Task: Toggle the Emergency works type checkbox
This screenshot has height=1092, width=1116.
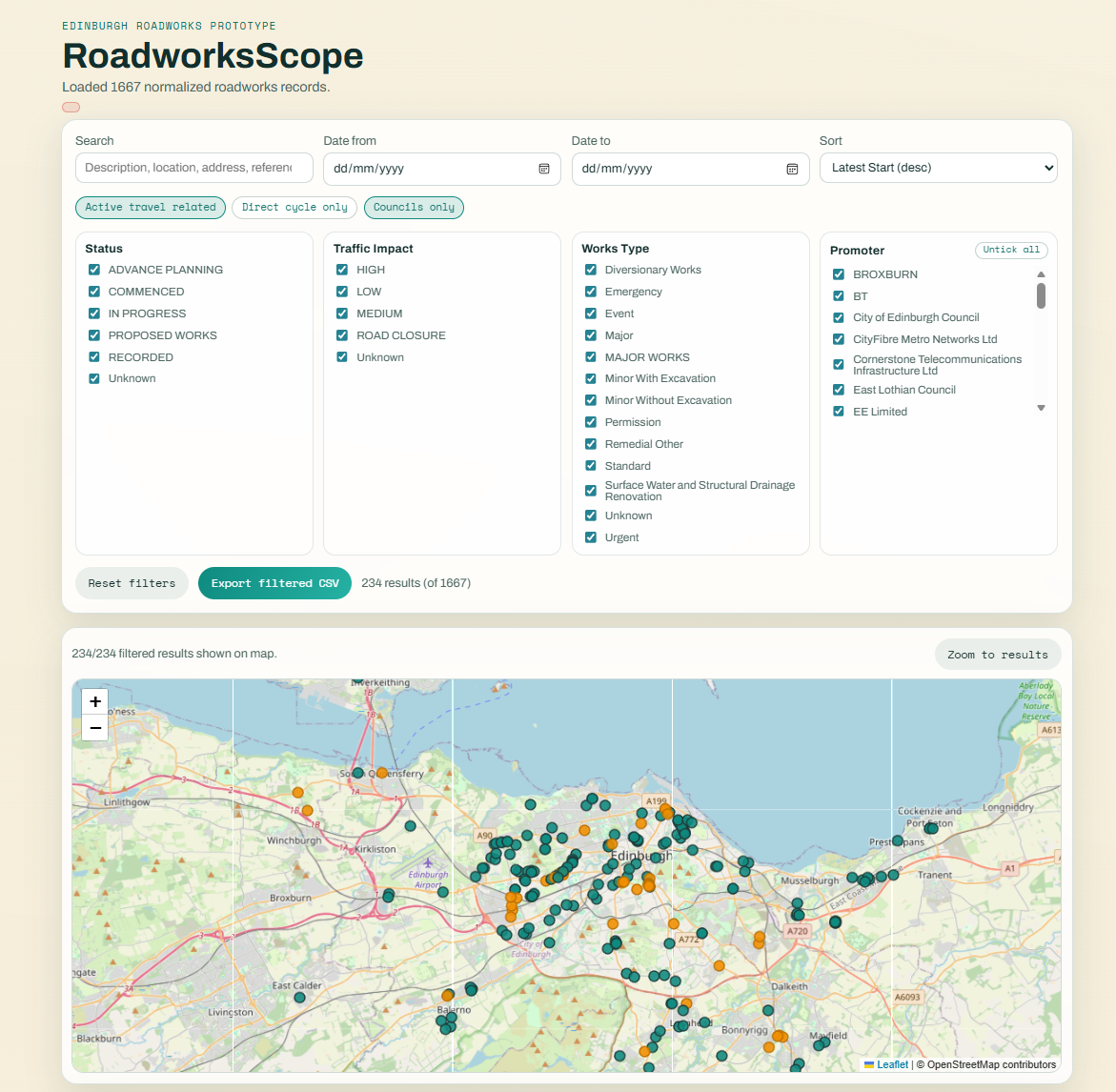Action: pos(591,292)
